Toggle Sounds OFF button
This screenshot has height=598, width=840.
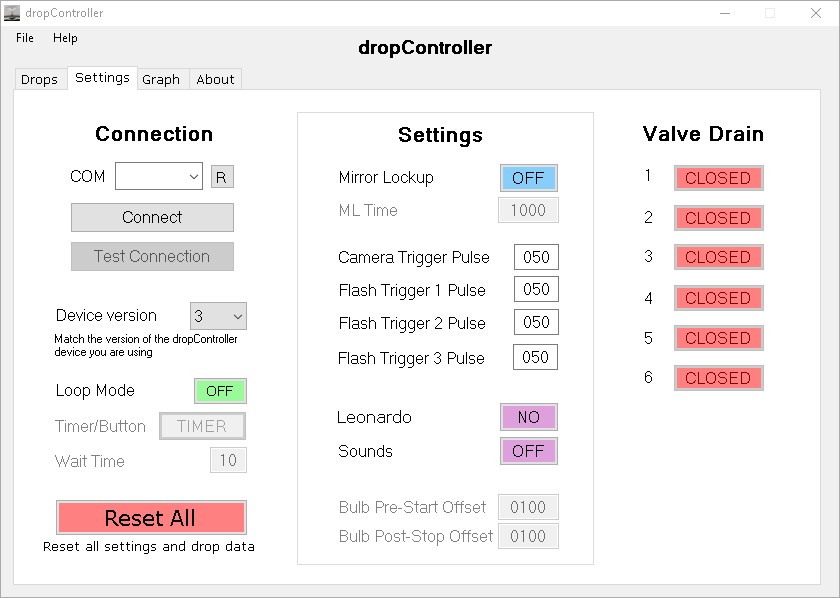pos(529,451)
